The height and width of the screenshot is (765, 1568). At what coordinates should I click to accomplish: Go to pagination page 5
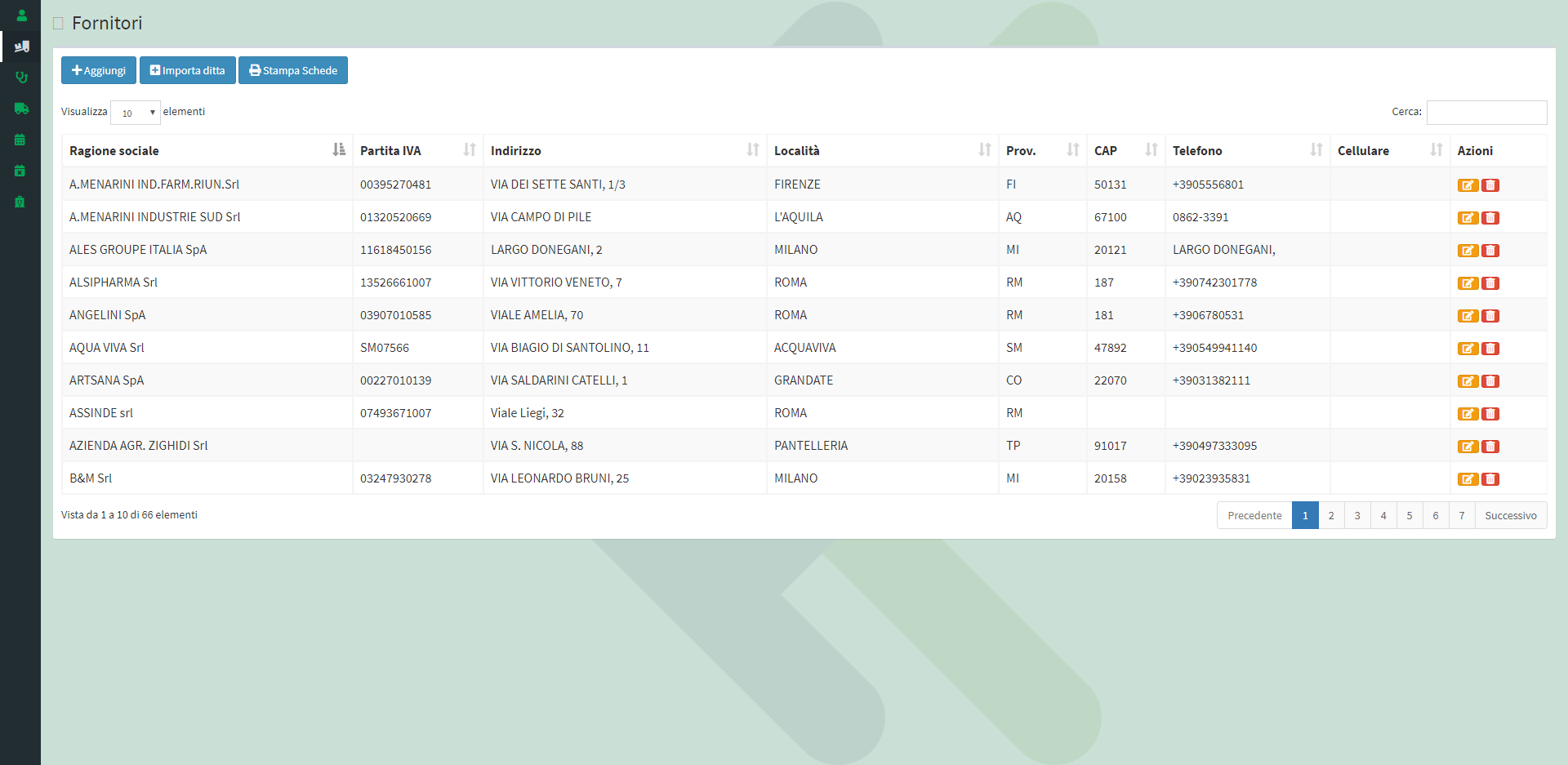[1410, 515]
